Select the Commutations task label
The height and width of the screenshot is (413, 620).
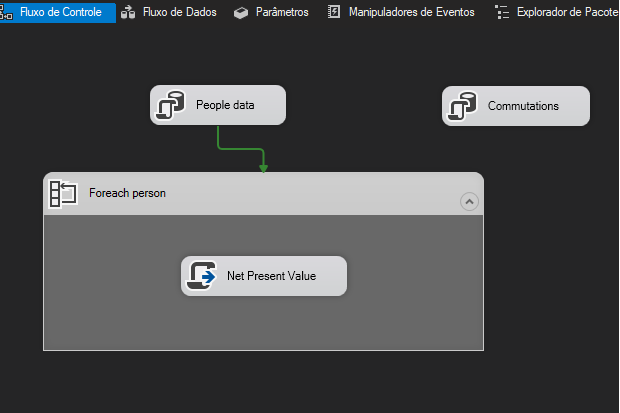[x=523, y=105]
